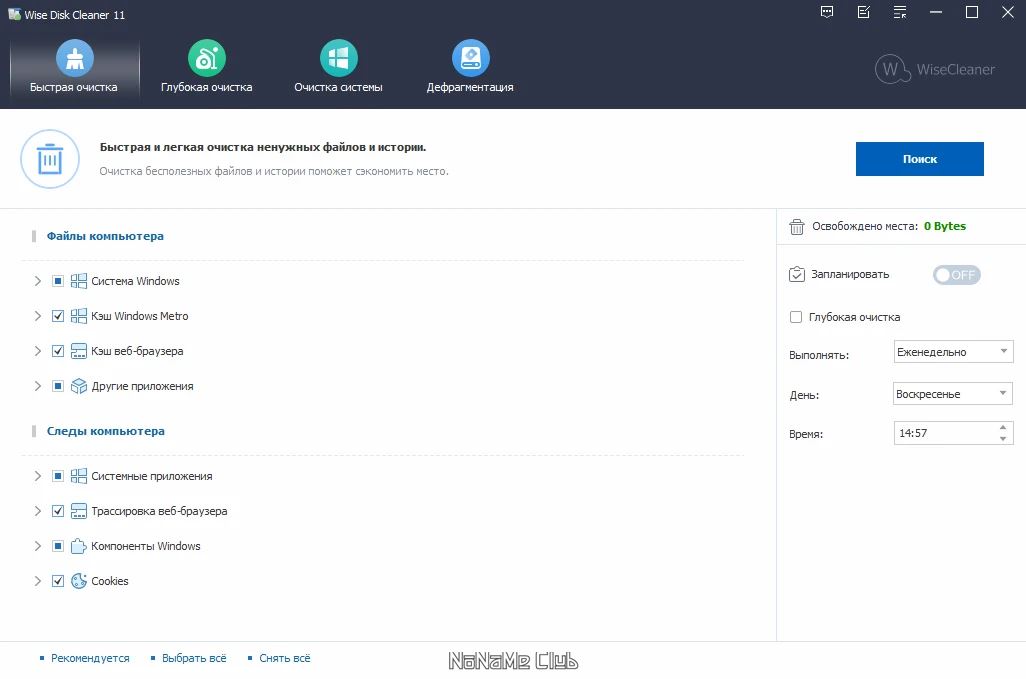The height and width of the screenshot is (679, 1026).
Task: Expand the Кэш Windows Metro row
Action: [x=37, y=316]
